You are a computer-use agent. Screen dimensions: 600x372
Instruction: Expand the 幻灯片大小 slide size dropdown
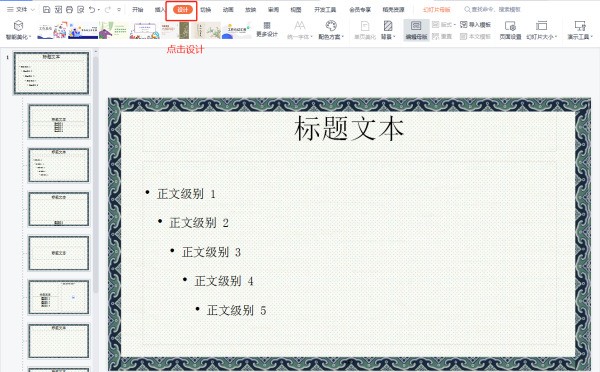tap(541, 30)
